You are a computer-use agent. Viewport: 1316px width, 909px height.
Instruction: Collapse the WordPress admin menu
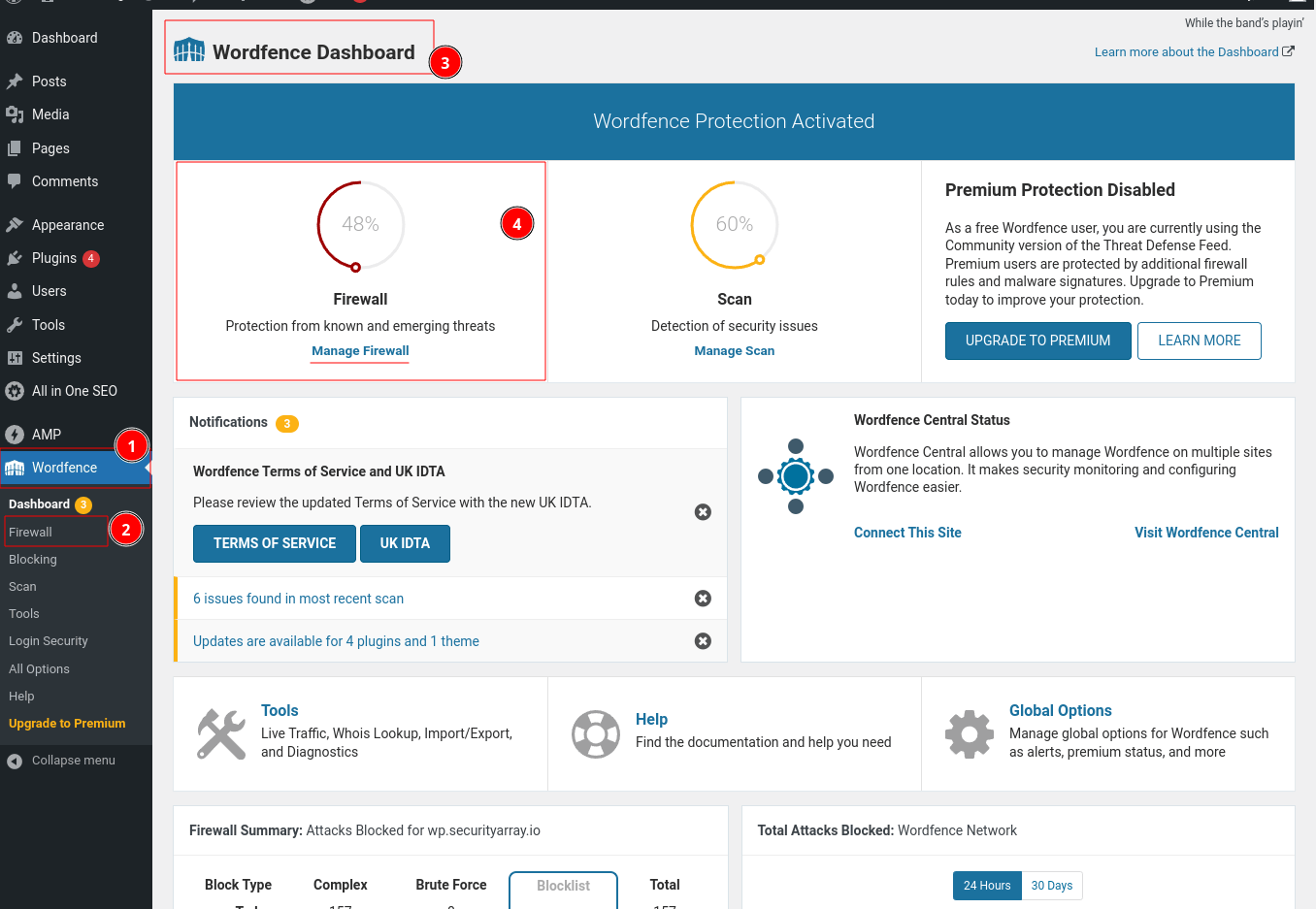pyautogui.click(x=73, y=761)
